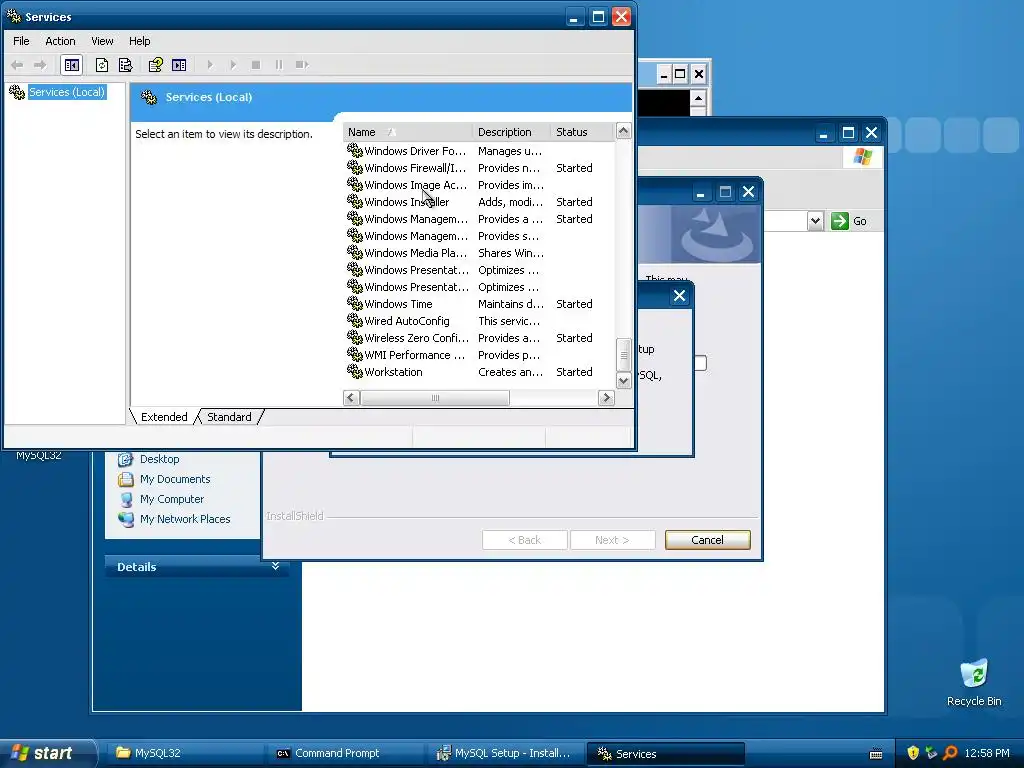Click the gear icon of the Windows Time service
The image size is (1024, 768).
tap(355, 304)
